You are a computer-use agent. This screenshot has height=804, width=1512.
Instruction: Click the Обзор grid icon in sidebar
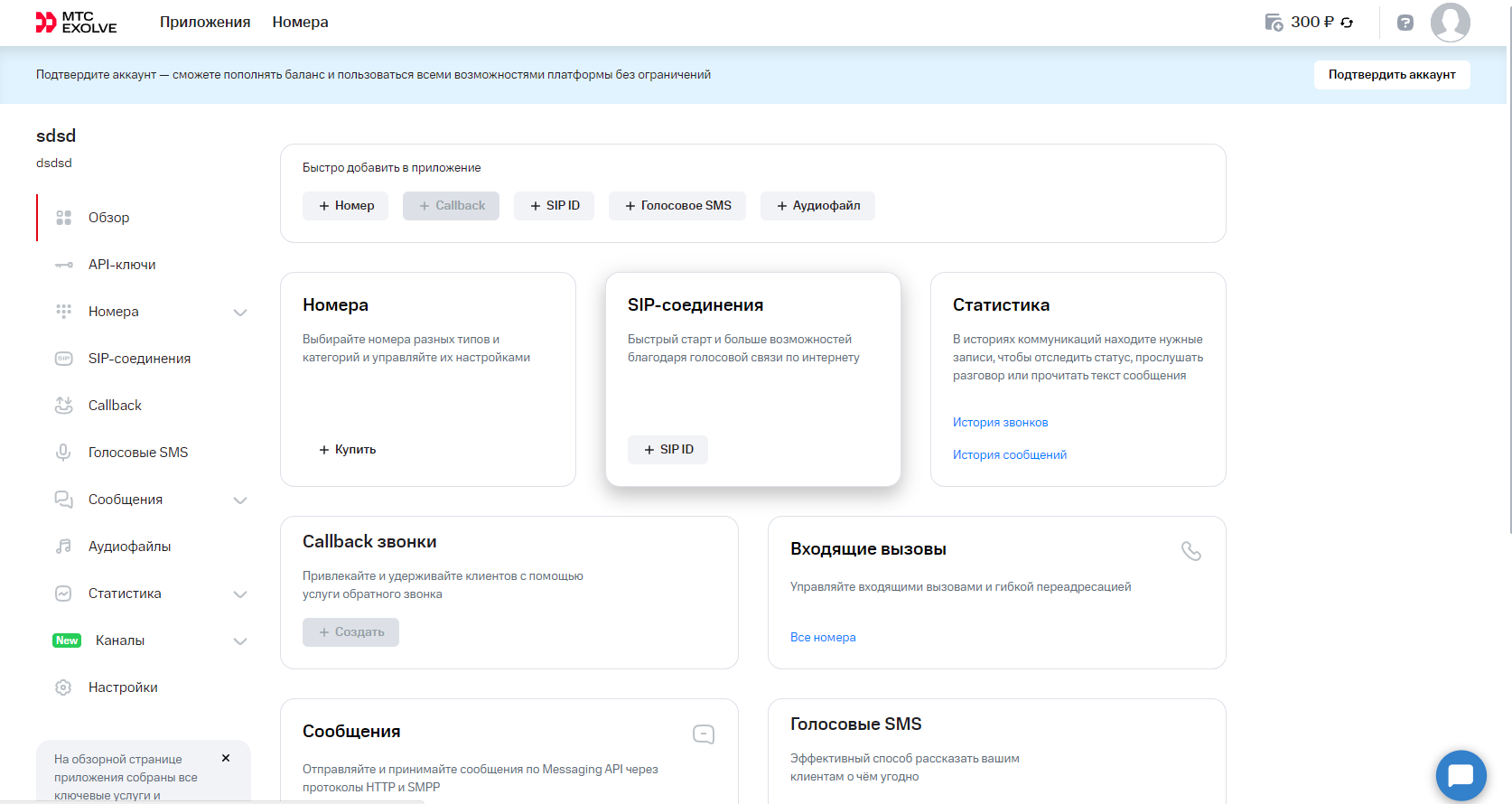coord(63,218)
